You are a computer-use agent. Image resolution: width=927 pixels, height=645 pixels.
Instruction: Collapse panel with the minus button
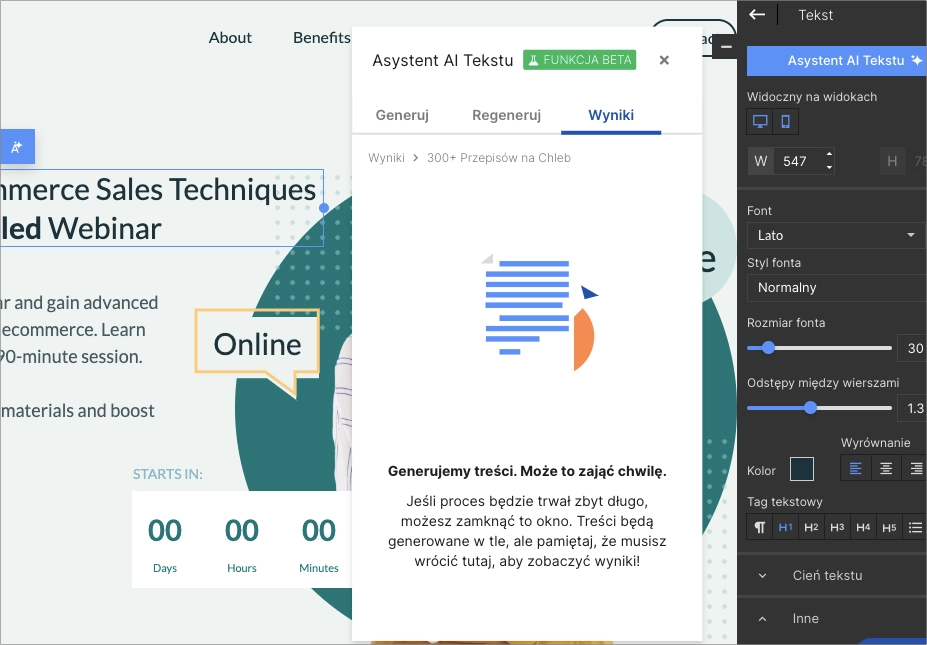pyautogui.click(x=726, y=47)
